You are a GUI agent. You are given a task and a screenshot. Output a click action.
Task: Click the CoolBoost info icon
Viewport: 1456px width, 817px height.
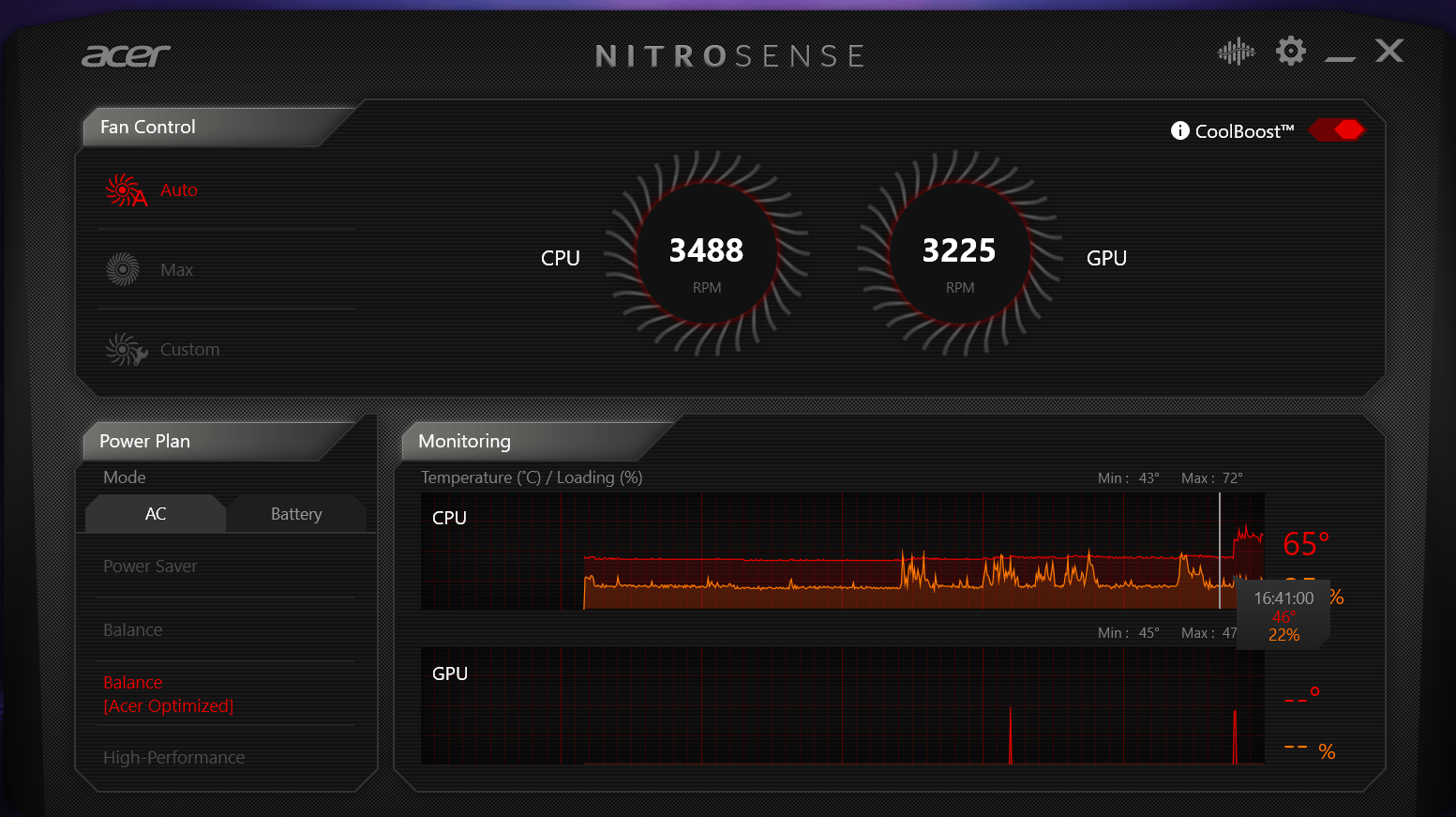[x=1178, y=130]
